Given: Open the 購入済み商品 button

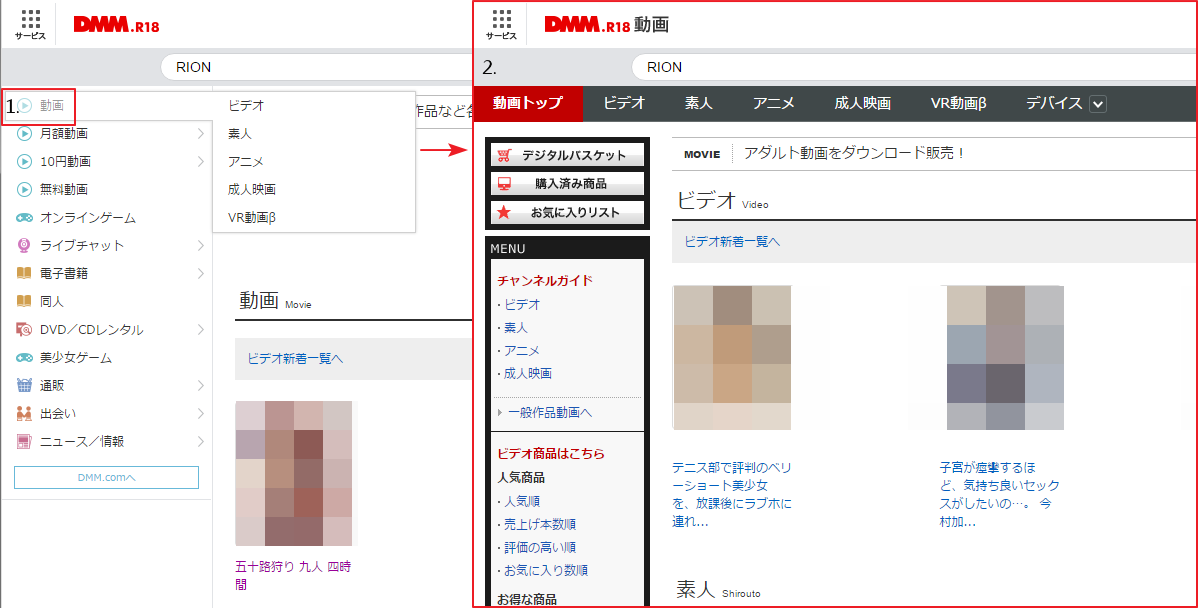Looking at the screenshot, I should tap(568, 183).
